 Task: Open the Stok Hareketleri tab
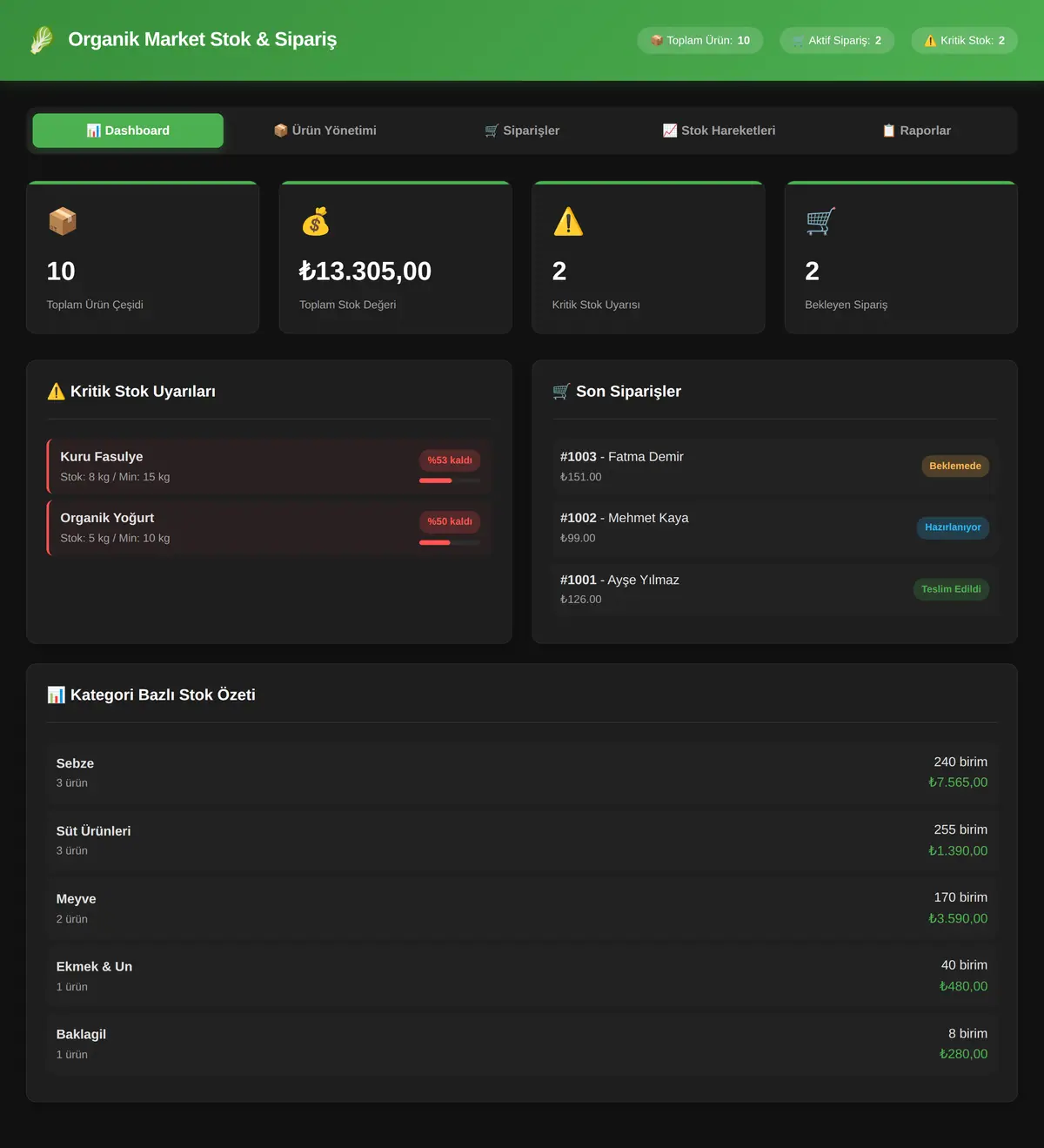click(719, 131)
